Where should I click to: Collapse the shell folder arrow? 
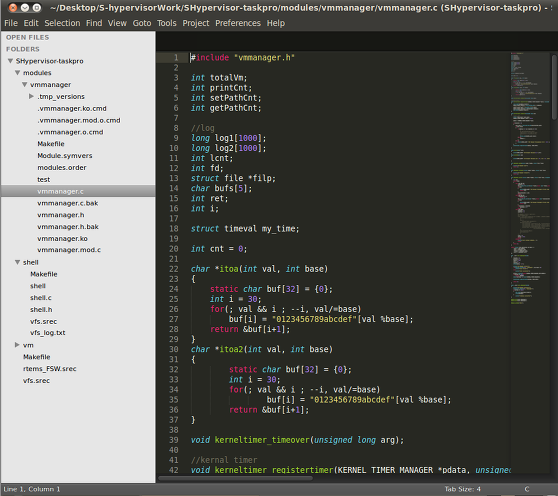pos(17,262)
